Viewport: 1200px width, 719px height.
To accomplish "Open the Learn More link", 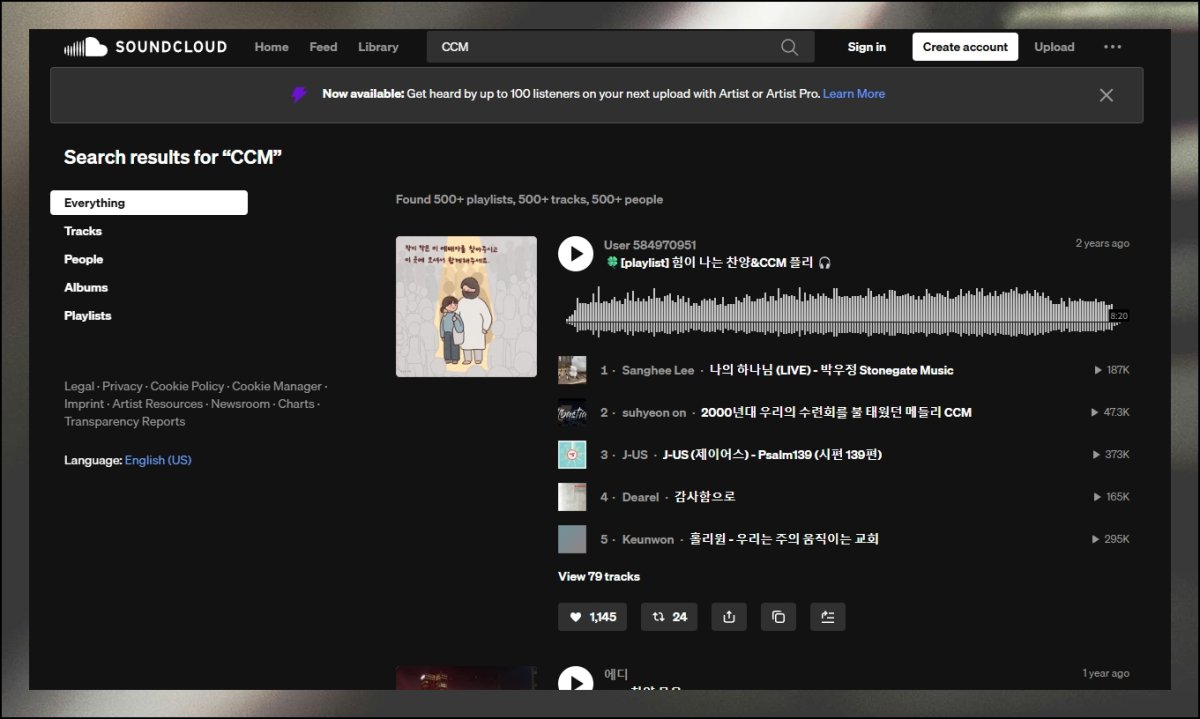I will (854, 94).
